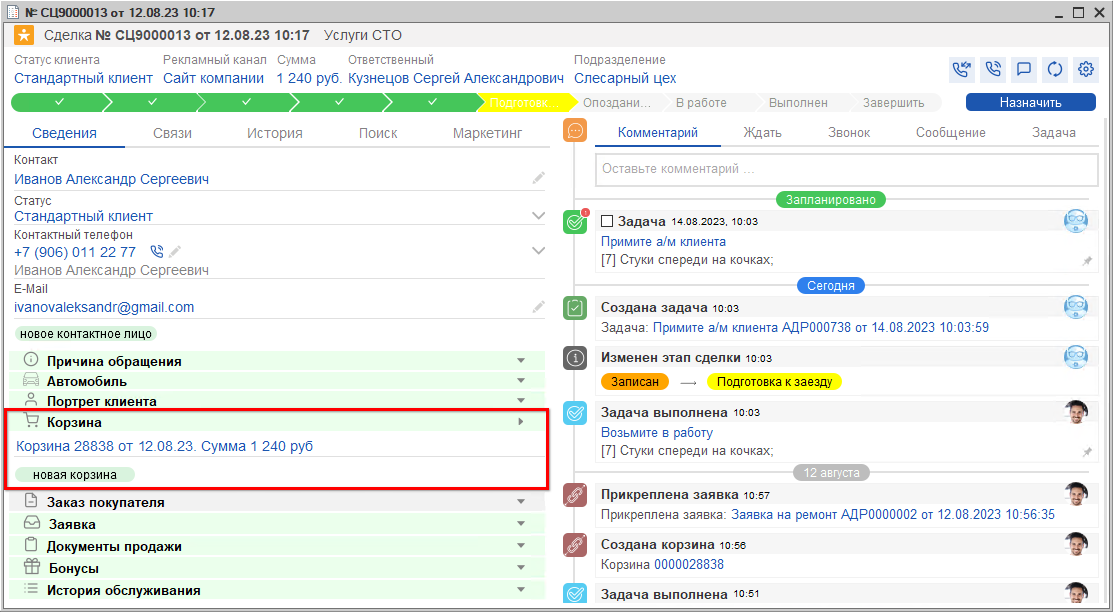1113x612 pixels.
Task: Open the Звонок tab
Action: point(849,133)
